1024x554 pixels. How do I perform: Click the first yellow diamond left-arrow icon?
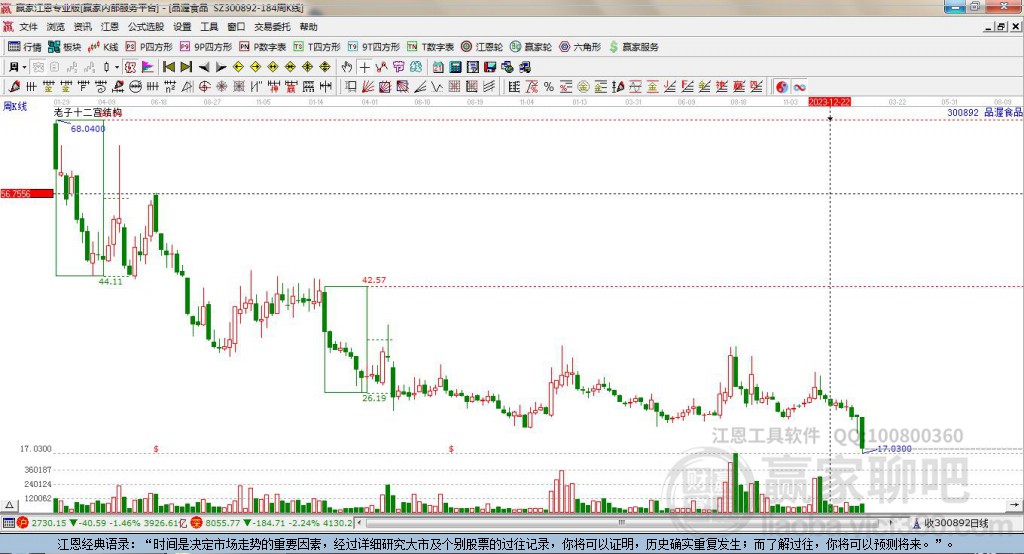click(x=238, y=67)
